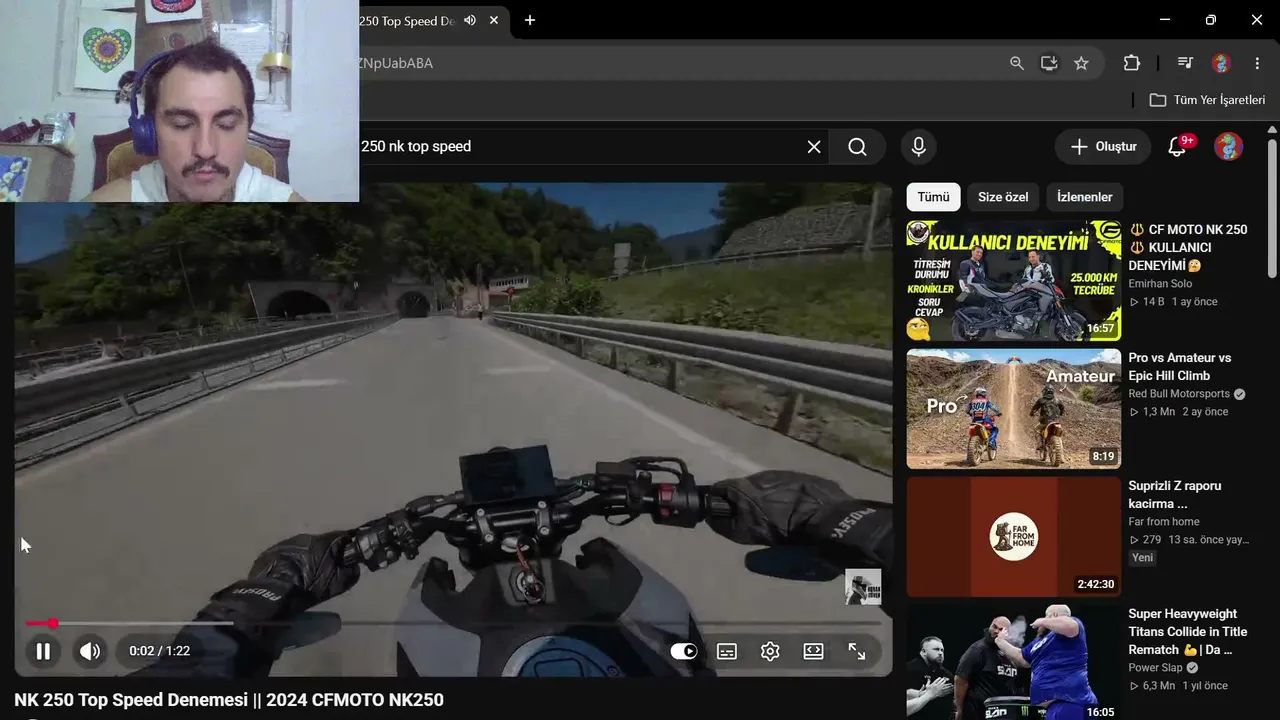The image size is (1280, 720).
Task: Click the page vertical scrollbar
Action: click(1272, 208)
